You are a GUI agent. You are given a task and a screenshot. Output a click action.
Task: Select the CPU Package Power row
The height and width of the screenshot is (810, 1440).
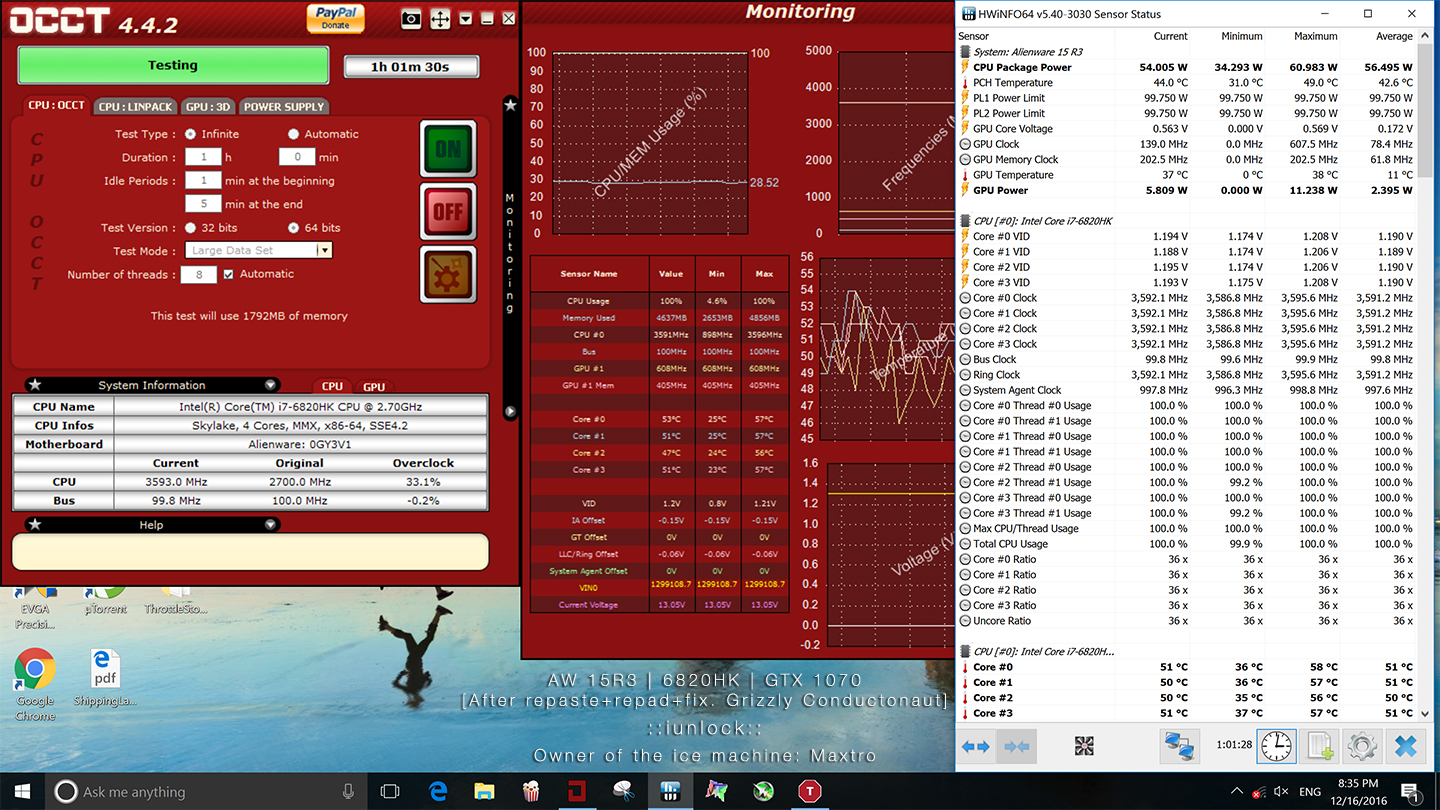tap(1186, 67)
